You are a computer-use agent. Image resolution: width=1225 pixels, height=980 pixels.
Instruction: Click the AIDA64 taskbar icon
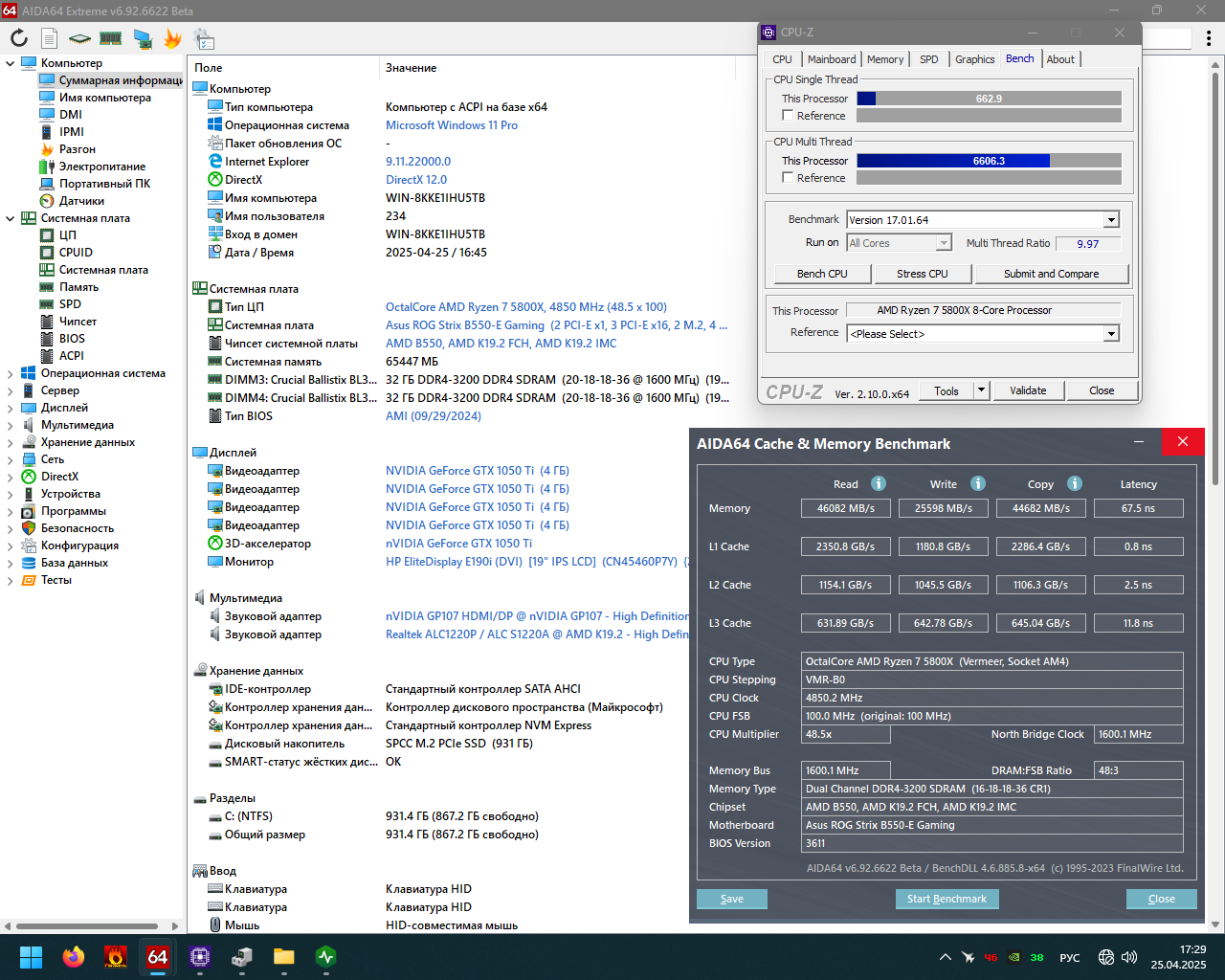157,957
